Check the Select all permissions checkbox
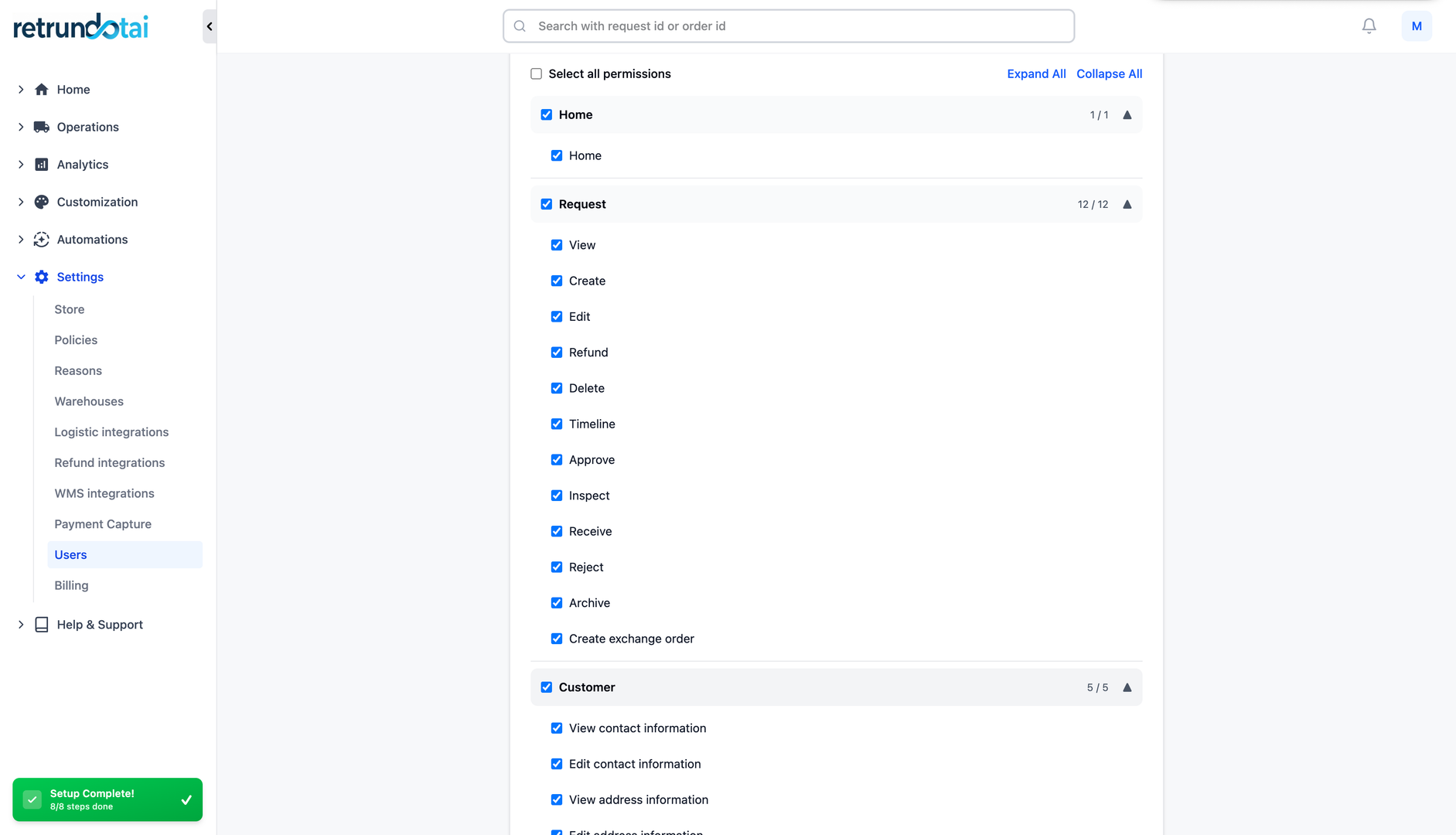 [x=536, y=74]
